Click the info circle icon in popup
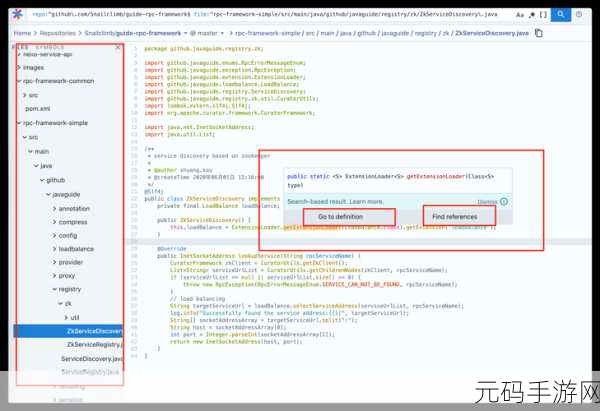Screen dimensions: 600x411 point(504,202)
